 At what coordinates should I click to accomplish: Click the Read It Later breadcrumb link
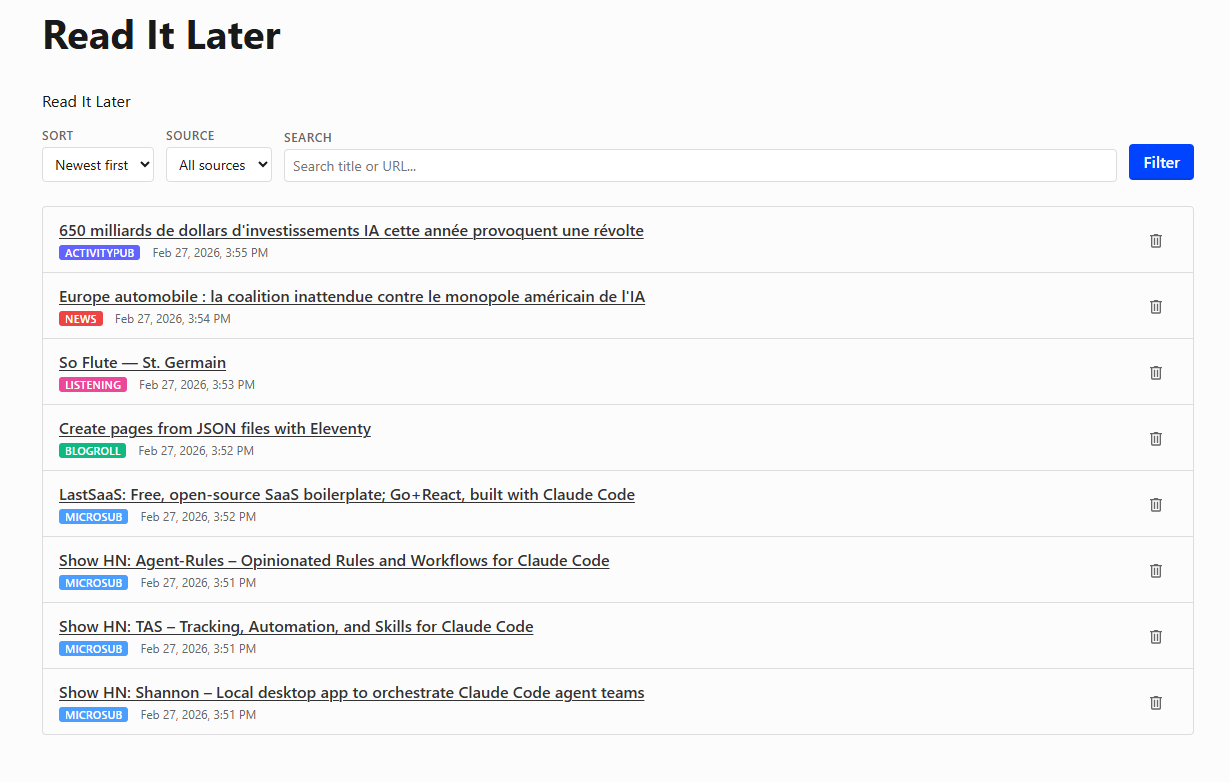pos(86,101)
